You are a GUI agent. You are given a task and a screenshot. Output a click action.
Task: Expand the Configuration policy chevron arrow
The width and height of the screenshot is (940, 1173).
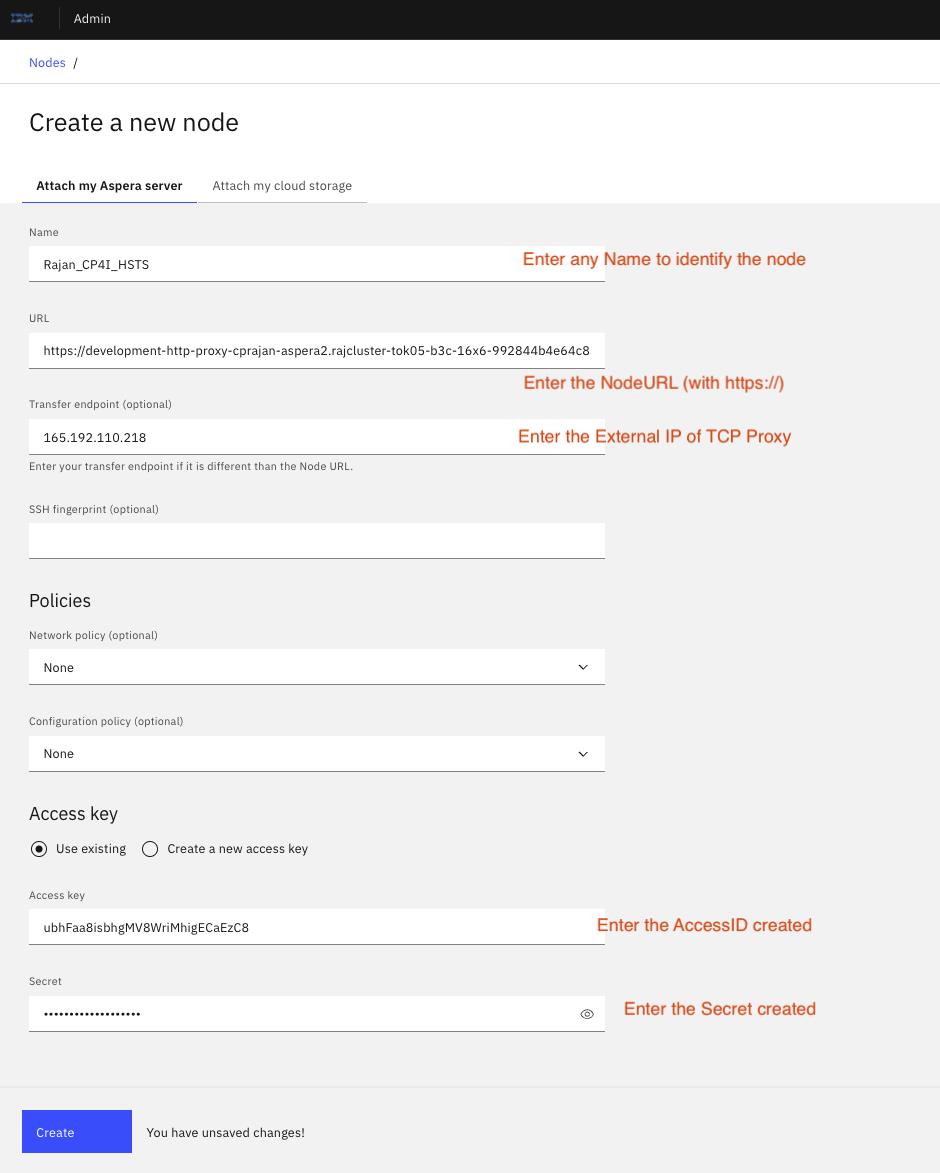[x=583, y=753]
